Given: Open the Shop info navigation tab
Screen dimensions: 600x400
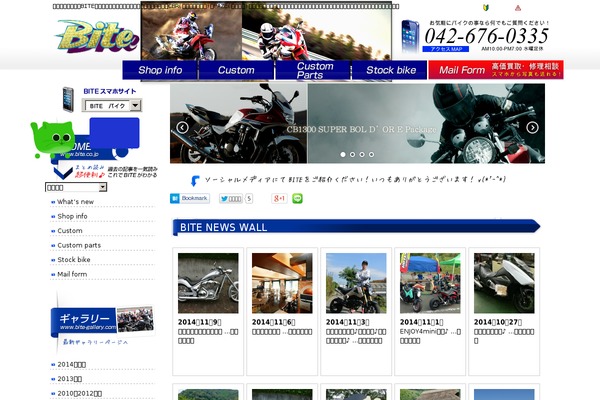Looking at the screenshot, I should point(160,70).
